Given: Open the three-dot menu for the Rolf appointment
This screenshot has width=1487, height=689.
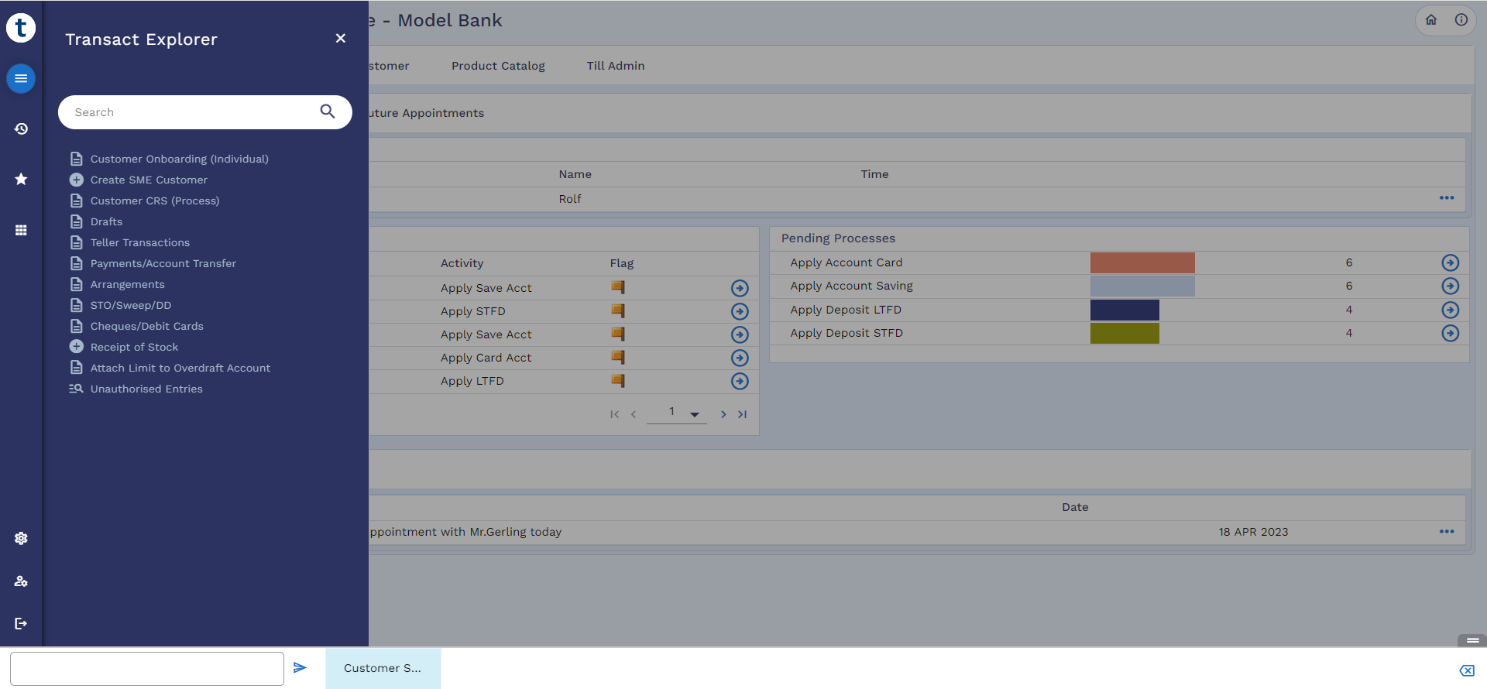Looking at the screenshot, I should click(x=1446, y=198).
